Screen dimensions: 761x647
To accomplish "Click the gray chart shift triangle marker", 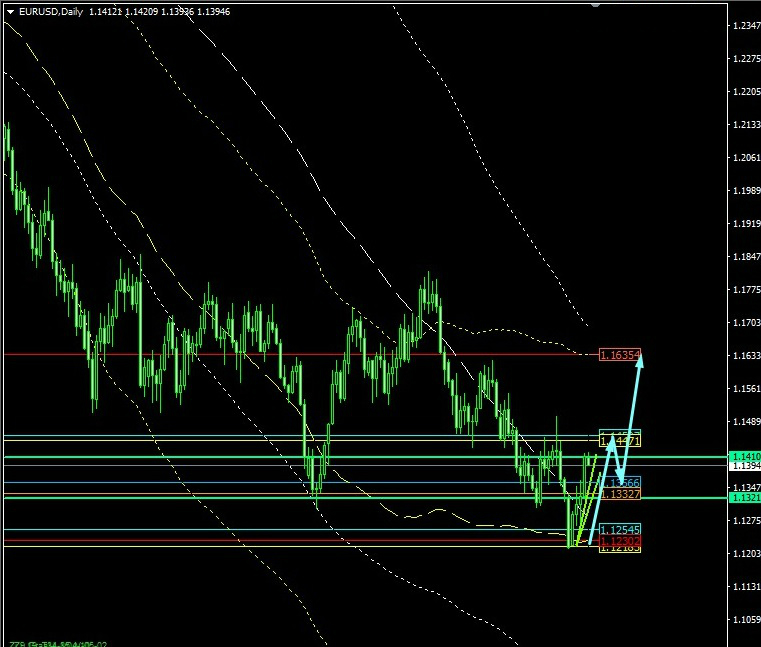I will (596, 5).
